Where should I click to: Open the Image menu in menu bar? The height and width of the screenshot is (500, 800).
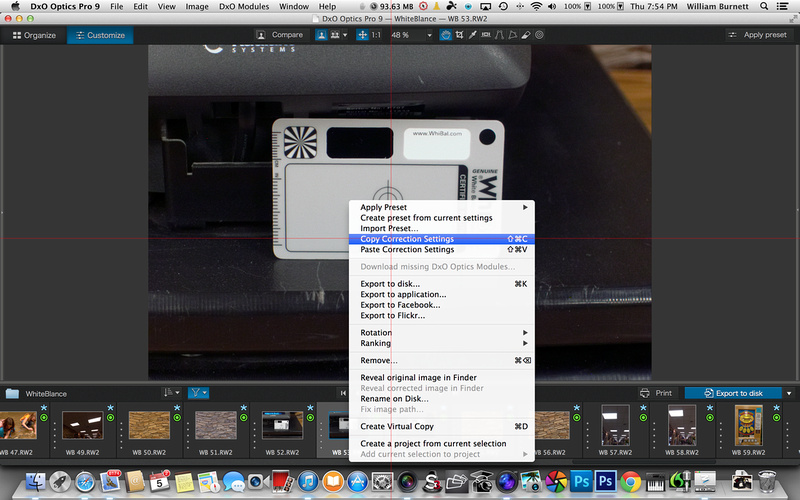[x=196, y=7]
